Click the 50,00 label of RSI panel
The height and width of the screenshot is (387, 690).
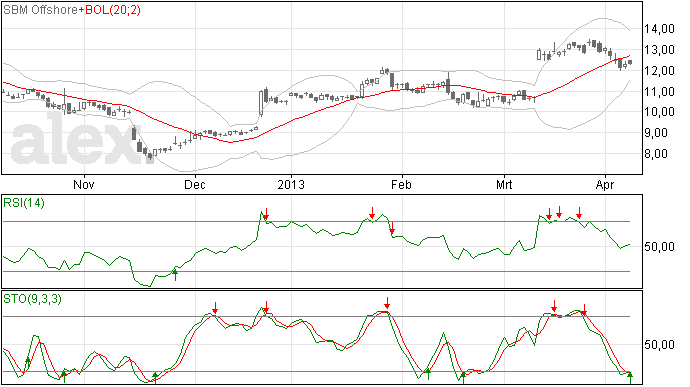tap(659, 247)
